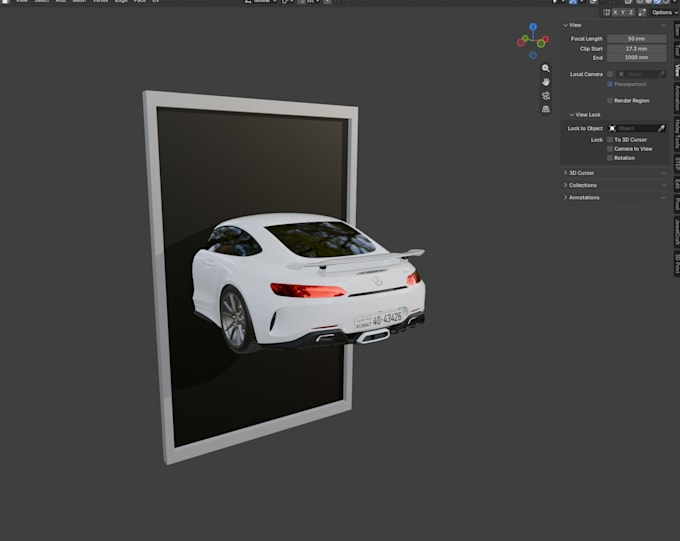Click the red X axis gizmo handle
Image resolution: width=680 pixels, height=541 pixels.
click(545, 39)
